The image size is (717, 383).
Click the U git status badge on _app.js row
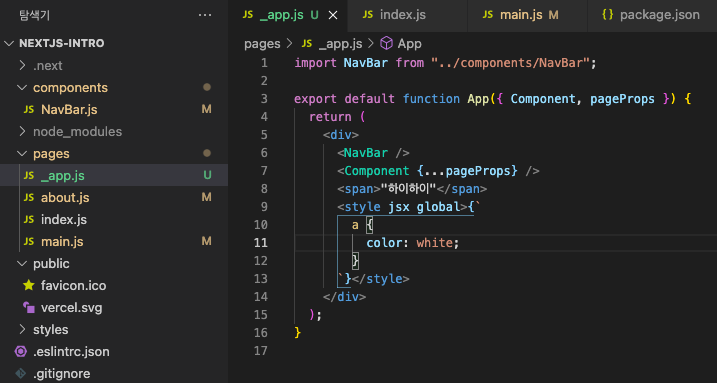coord(207,175)
